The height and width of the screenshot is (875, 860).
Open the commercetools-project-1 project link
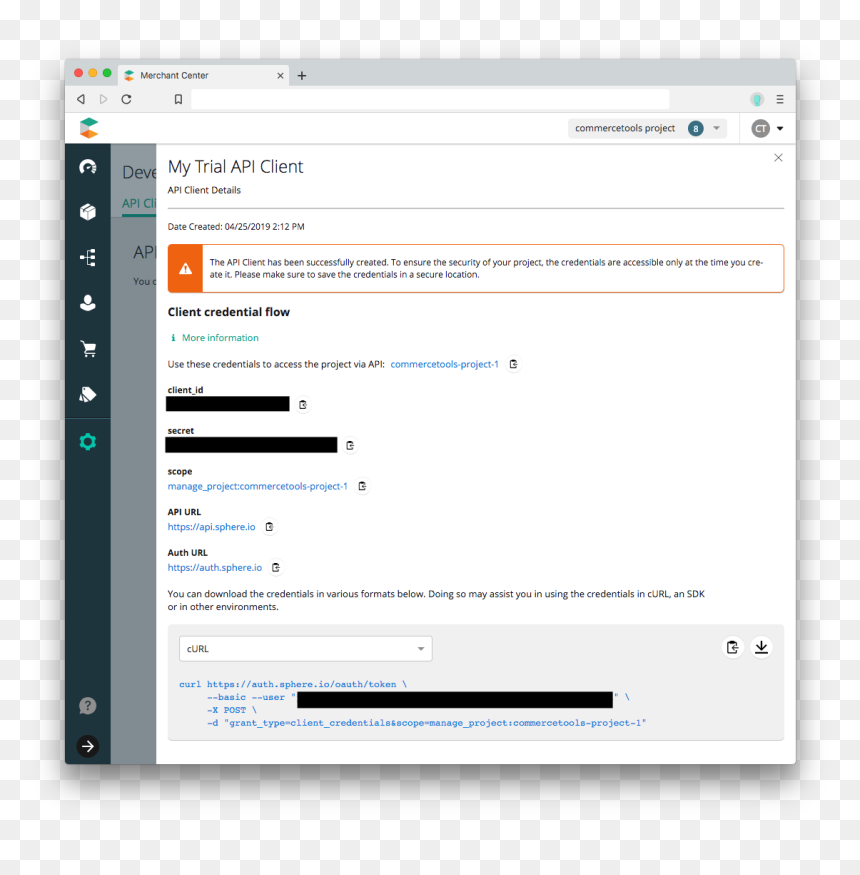click(x=444, y=364)
